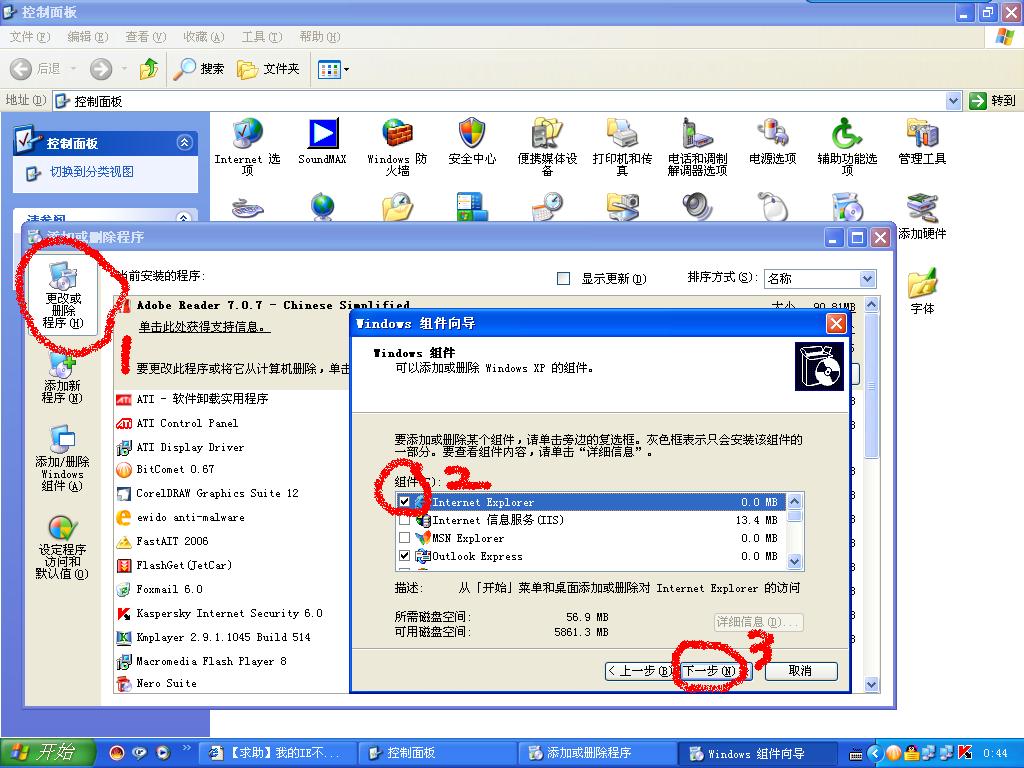This screenshot has height=768, width=1024.
Task: Click the 取消 button in wizard
Action: pos(801,671)
